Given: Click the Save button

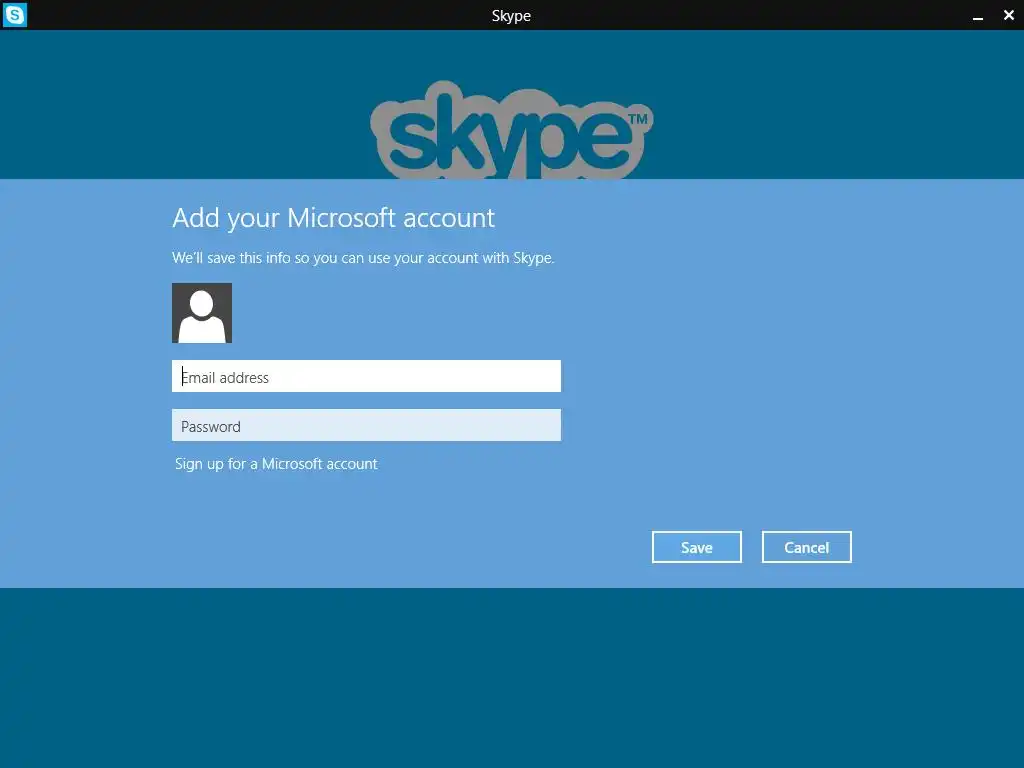Looking at the screenshot, I should [x=697, y=547].
